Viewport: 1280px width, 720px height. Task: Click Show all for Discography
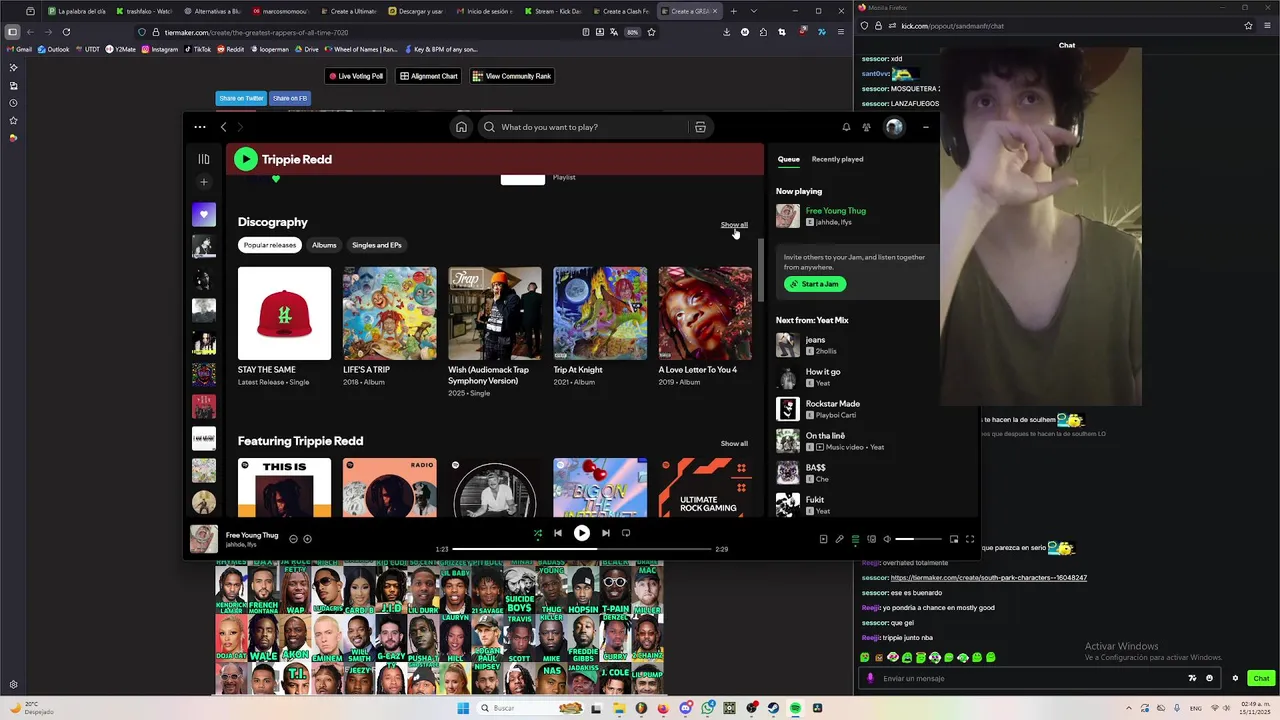[734, 224]
